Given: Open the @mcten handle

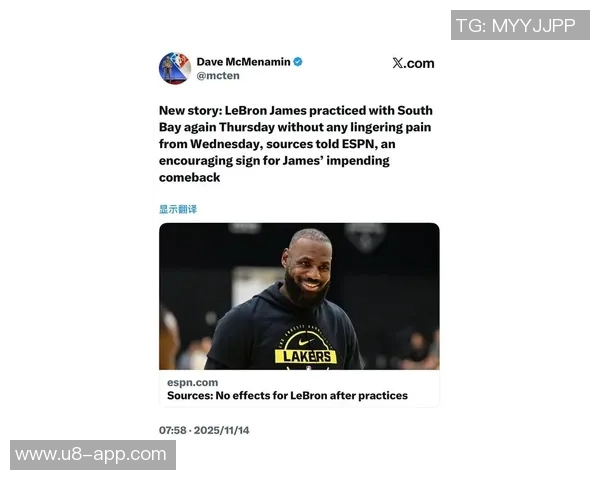Looking at the screenshot, I should (x=218, y=76).
